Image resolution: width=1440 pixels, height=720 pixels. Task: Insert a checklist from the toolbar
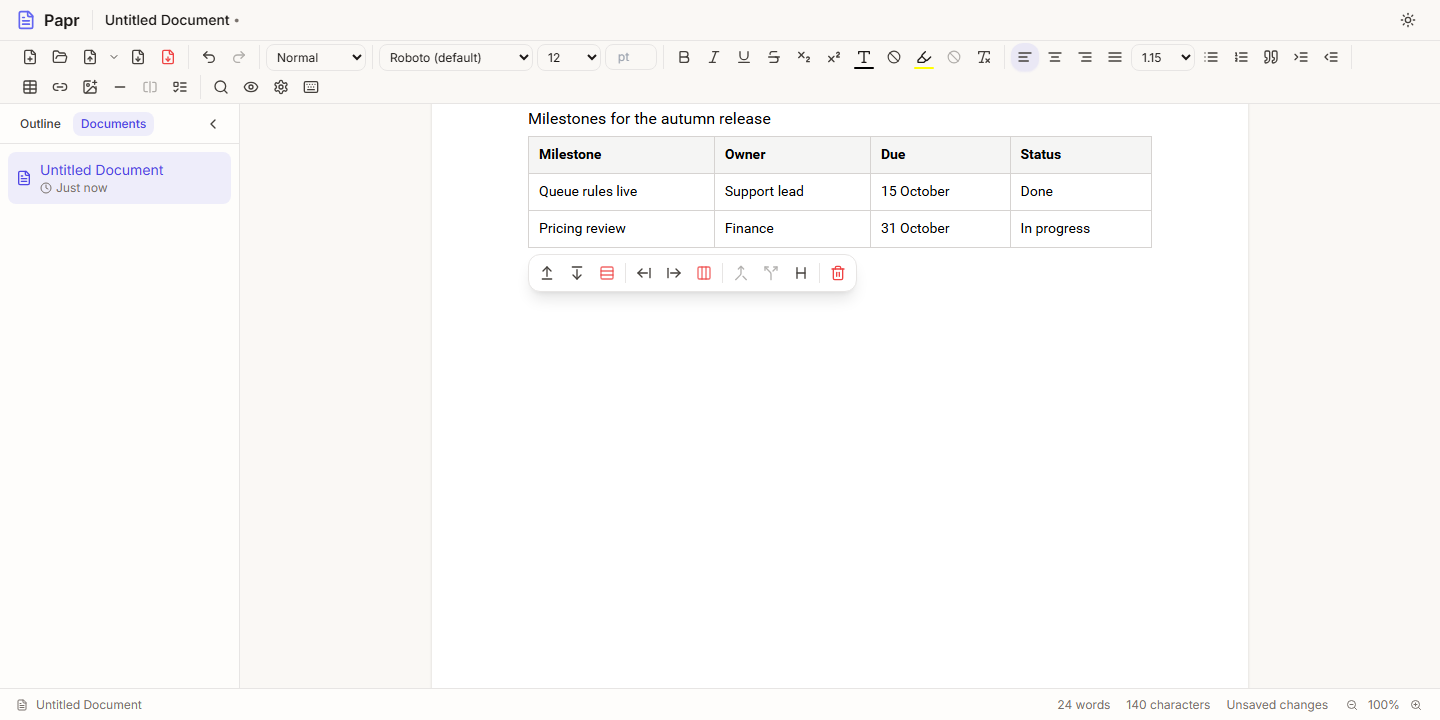point(180,87)
